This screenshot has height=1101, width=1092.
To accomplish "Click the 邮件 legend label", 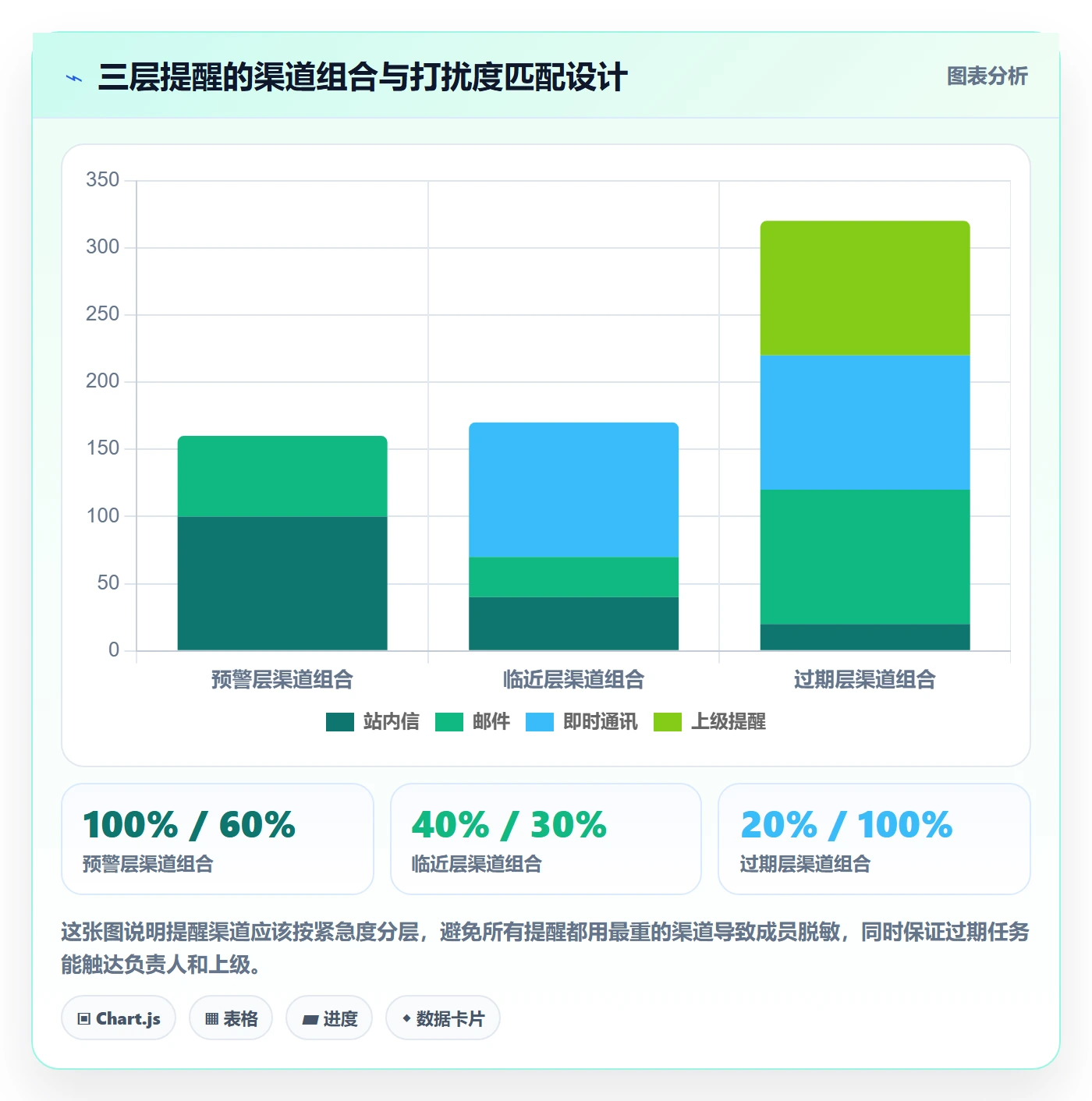I will pos(491,722).
